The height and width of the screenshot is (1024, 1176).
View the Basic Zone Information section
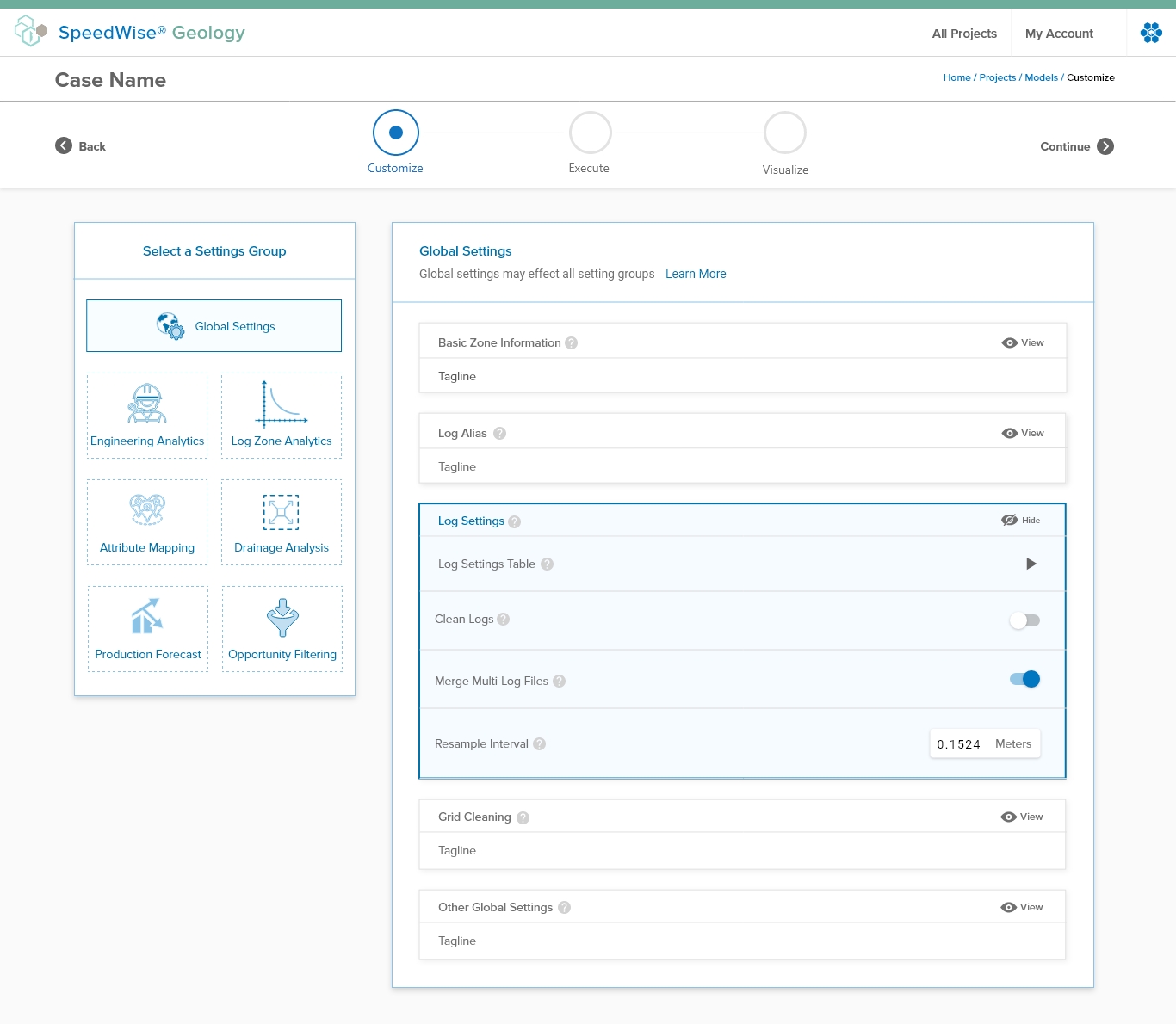pos(1023,342)
